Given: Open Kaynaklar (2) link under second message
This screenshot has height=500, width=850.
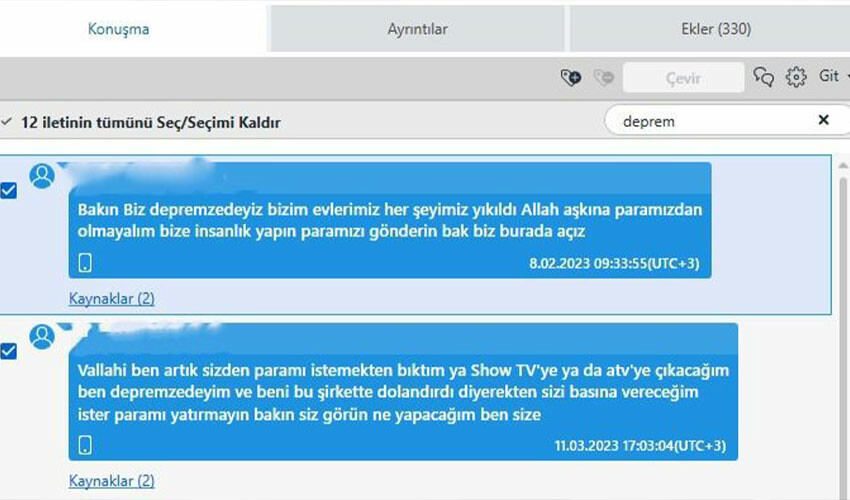Looking at the screenshot, I should pos(111,481).
